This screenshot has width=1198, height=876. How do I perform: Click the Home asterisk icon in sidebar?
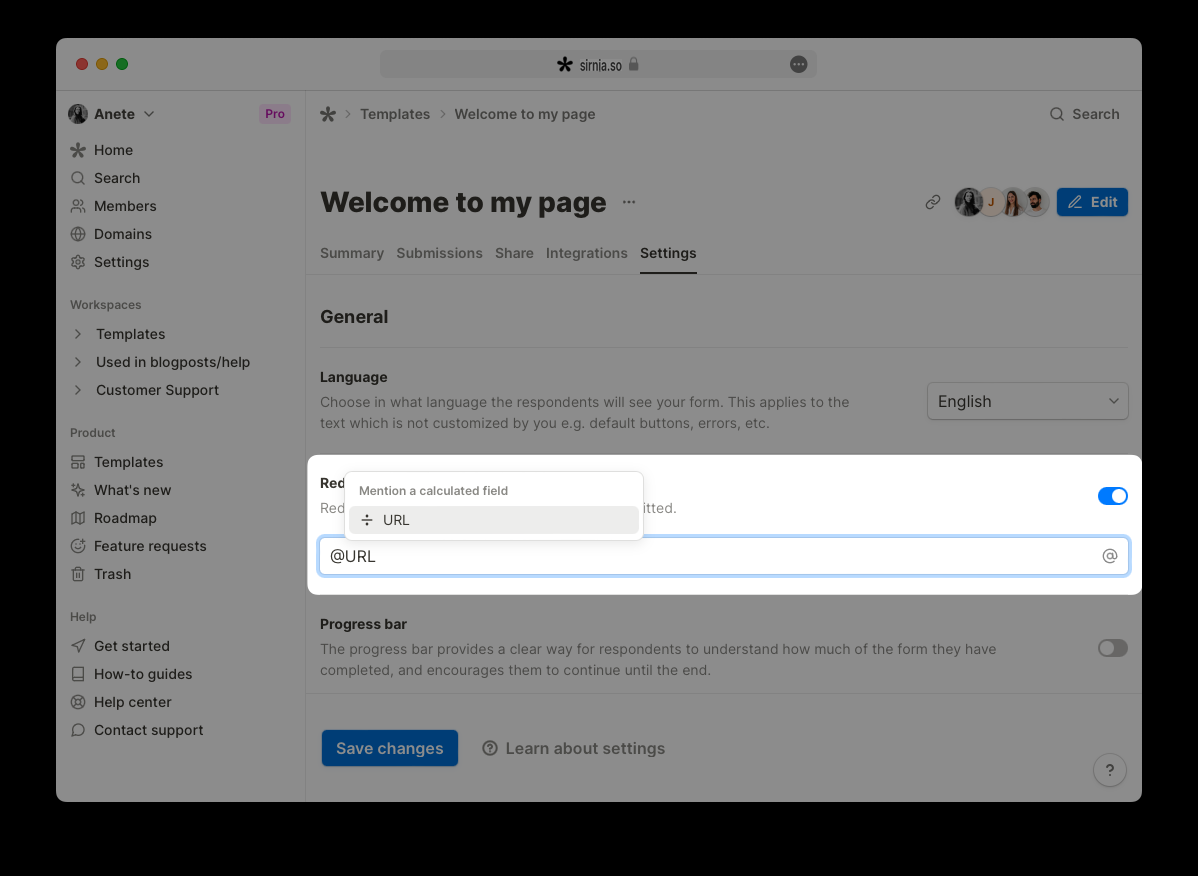click(x=78, y=150)
